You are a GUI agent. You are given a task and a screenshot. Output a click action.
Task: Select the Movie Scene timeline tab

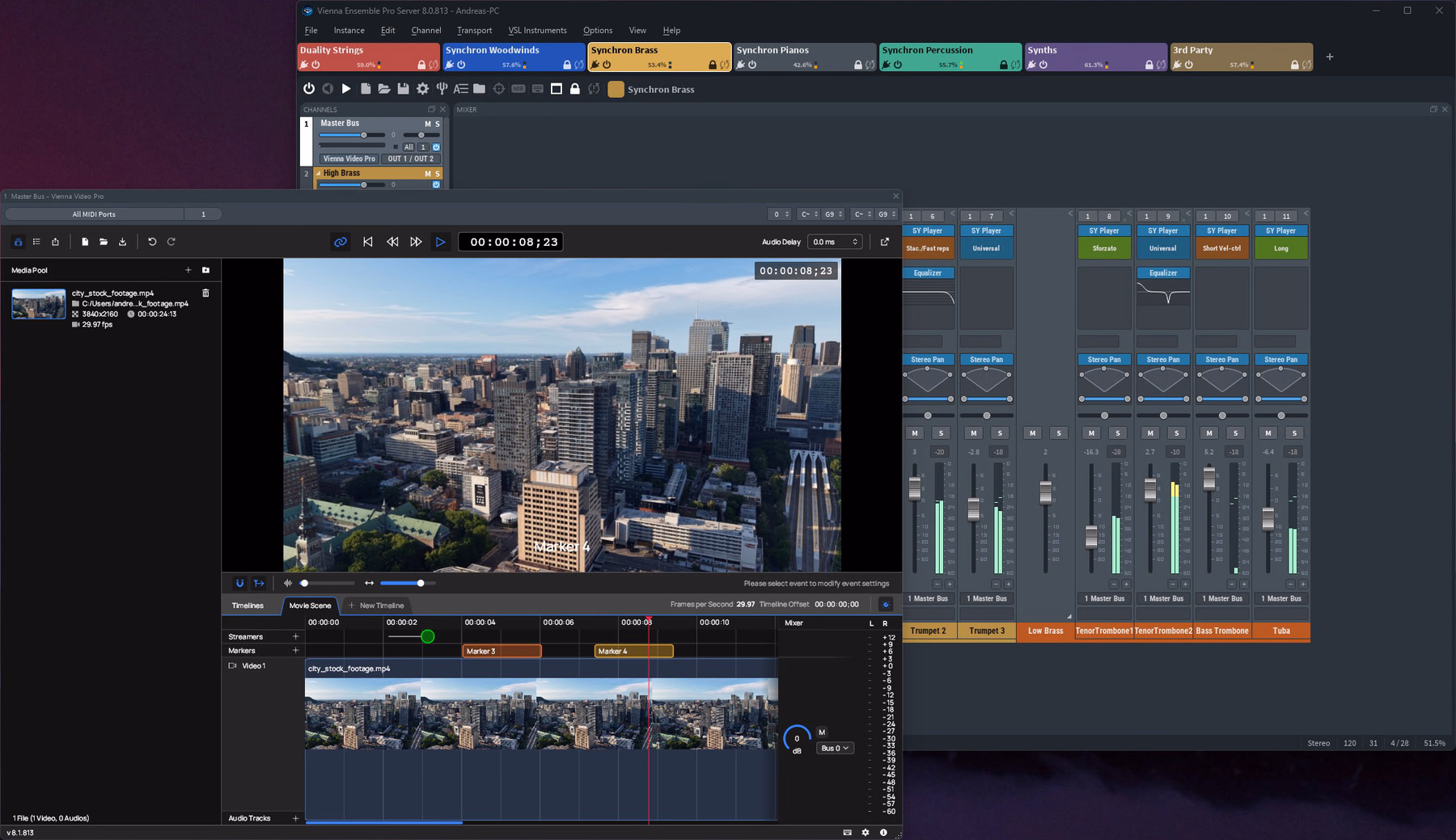[310, 606]
